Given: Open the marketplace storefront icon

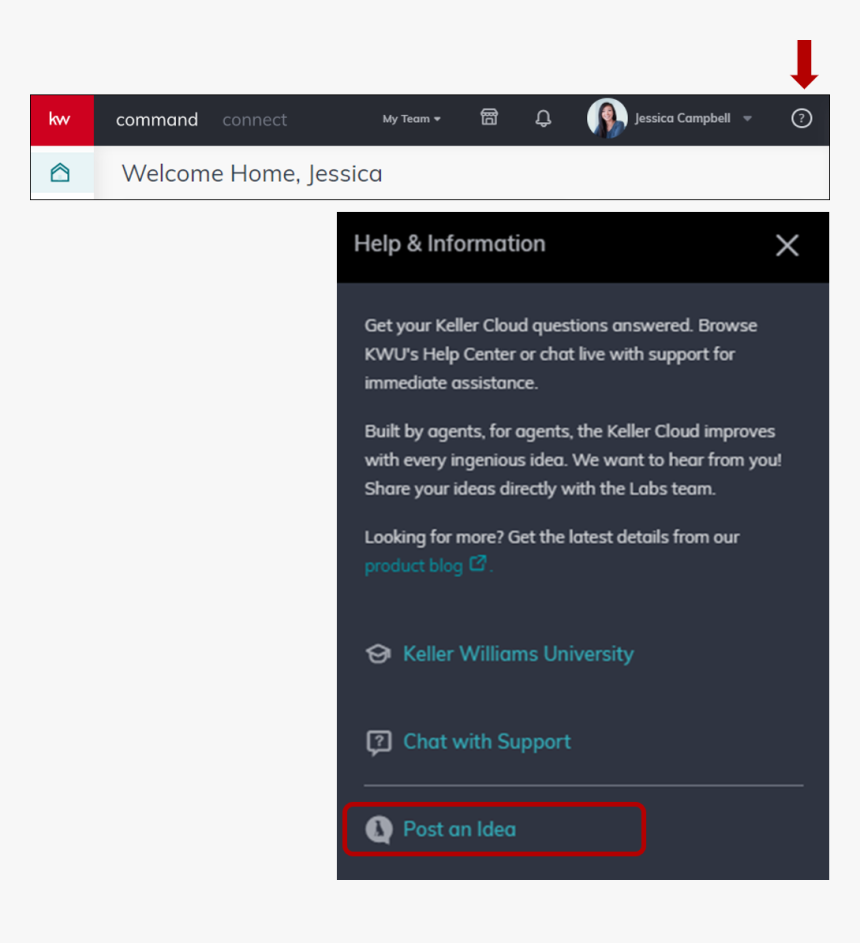Looking at the screenshot, I should point(489,118).
